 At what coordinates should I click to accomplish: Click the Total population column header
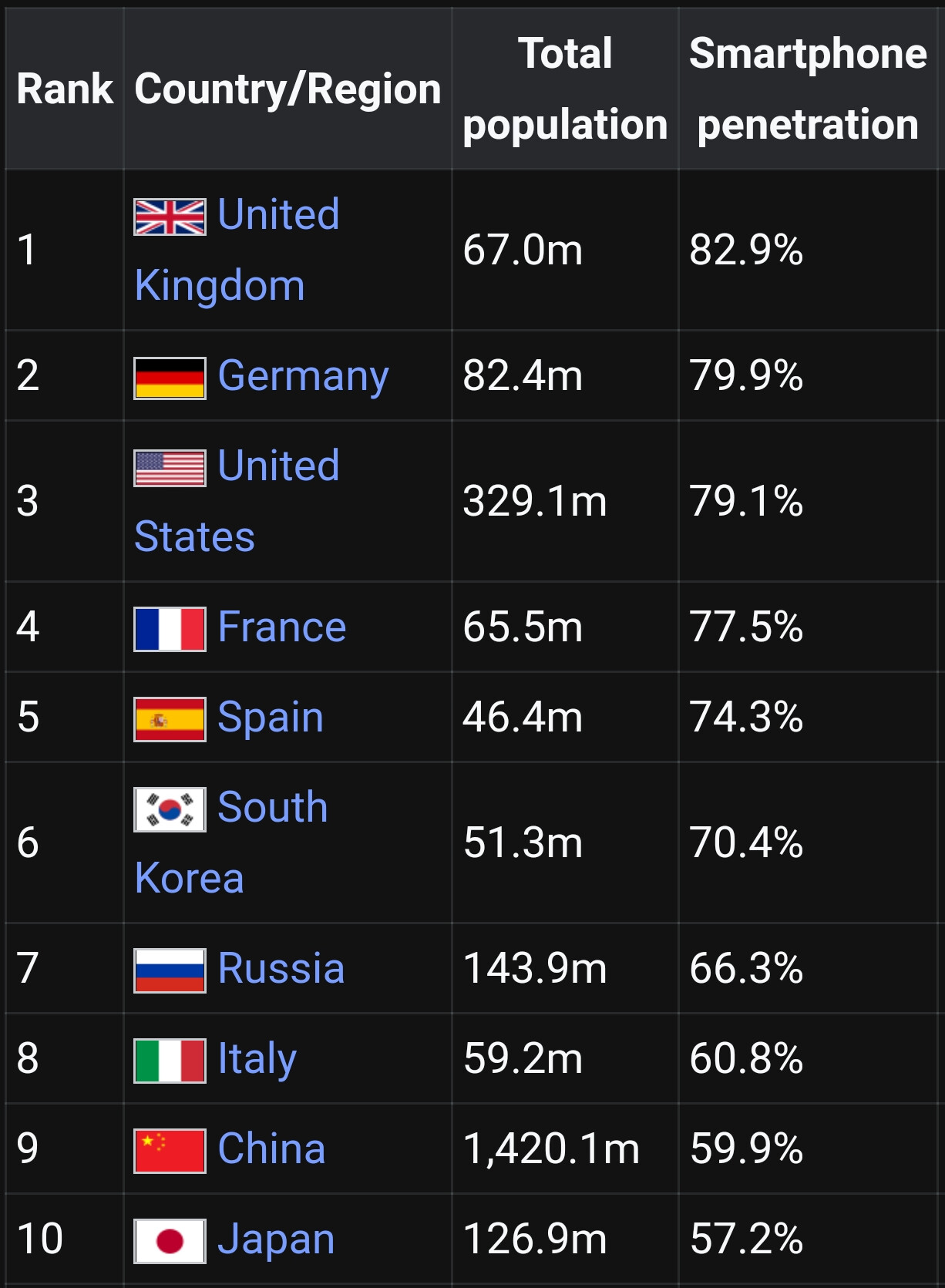click(x=565, y=89)
